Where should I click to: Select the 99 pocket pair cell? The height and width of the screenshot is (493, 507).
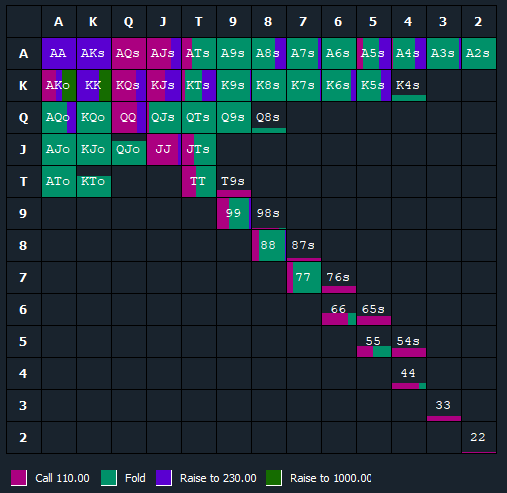coord(234,213)
